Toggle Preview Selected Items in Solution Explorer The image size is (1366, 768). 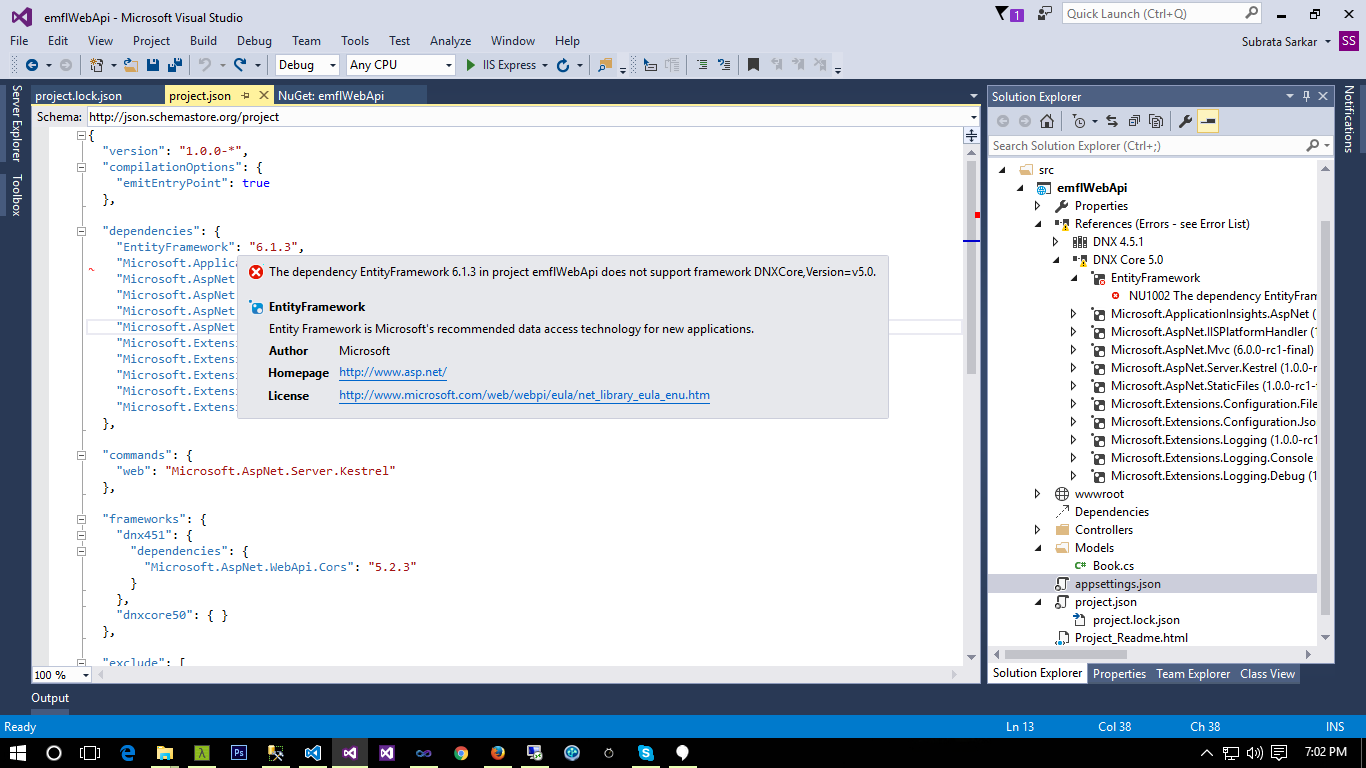pyautogui.click(x=1208, y=121)
